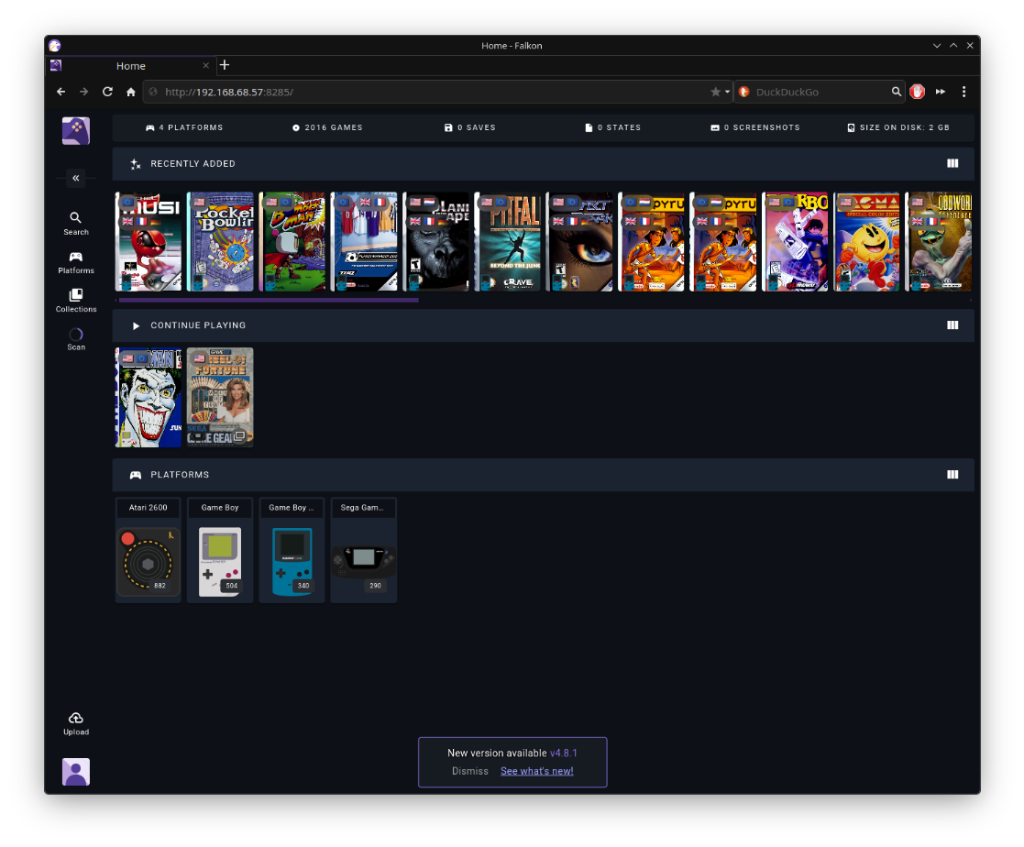Open Platforms from the sidebar
The height and width of the screenshot is (847, 1024).
(x=76, y=263)
